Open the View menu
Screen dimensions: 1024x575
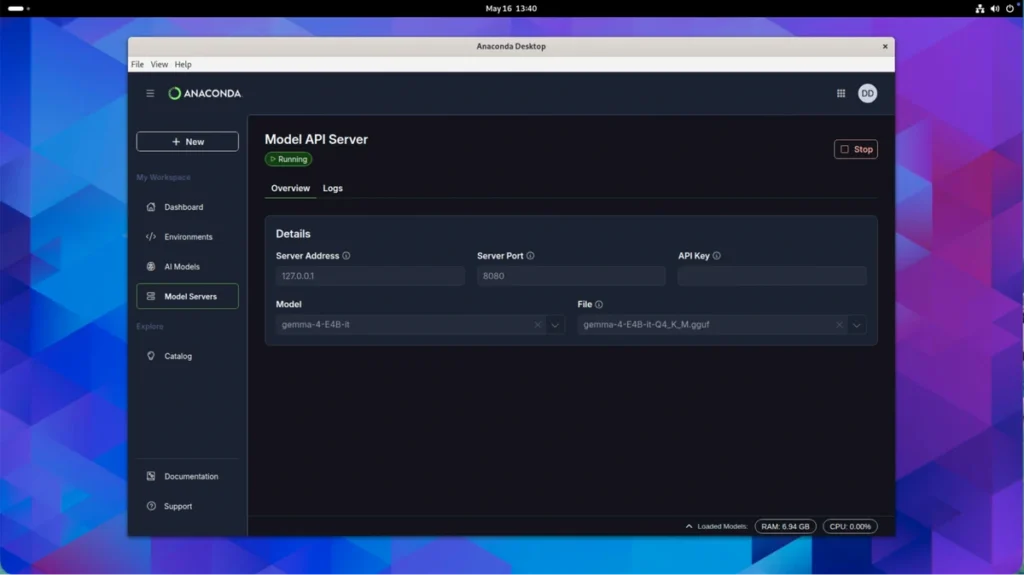pos(159,65)
